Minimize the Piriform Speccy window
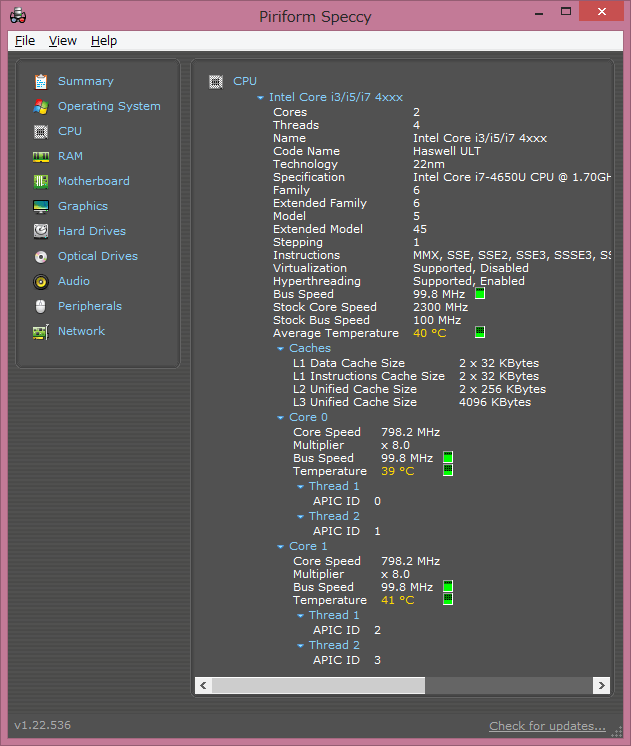The height and width of the screenshot is (746, 631). [x=539, y=13]
